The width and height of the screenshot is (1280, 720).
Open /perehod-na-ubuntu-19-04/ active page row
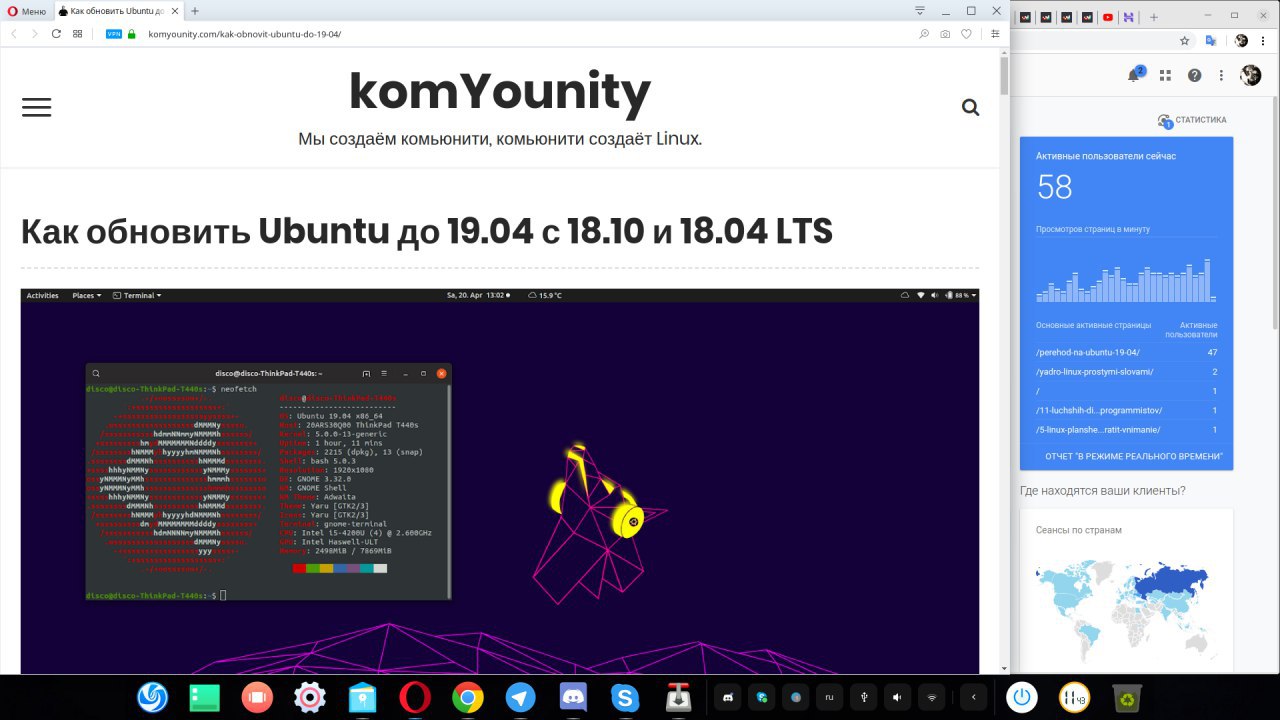click(x=1127, y=352)
